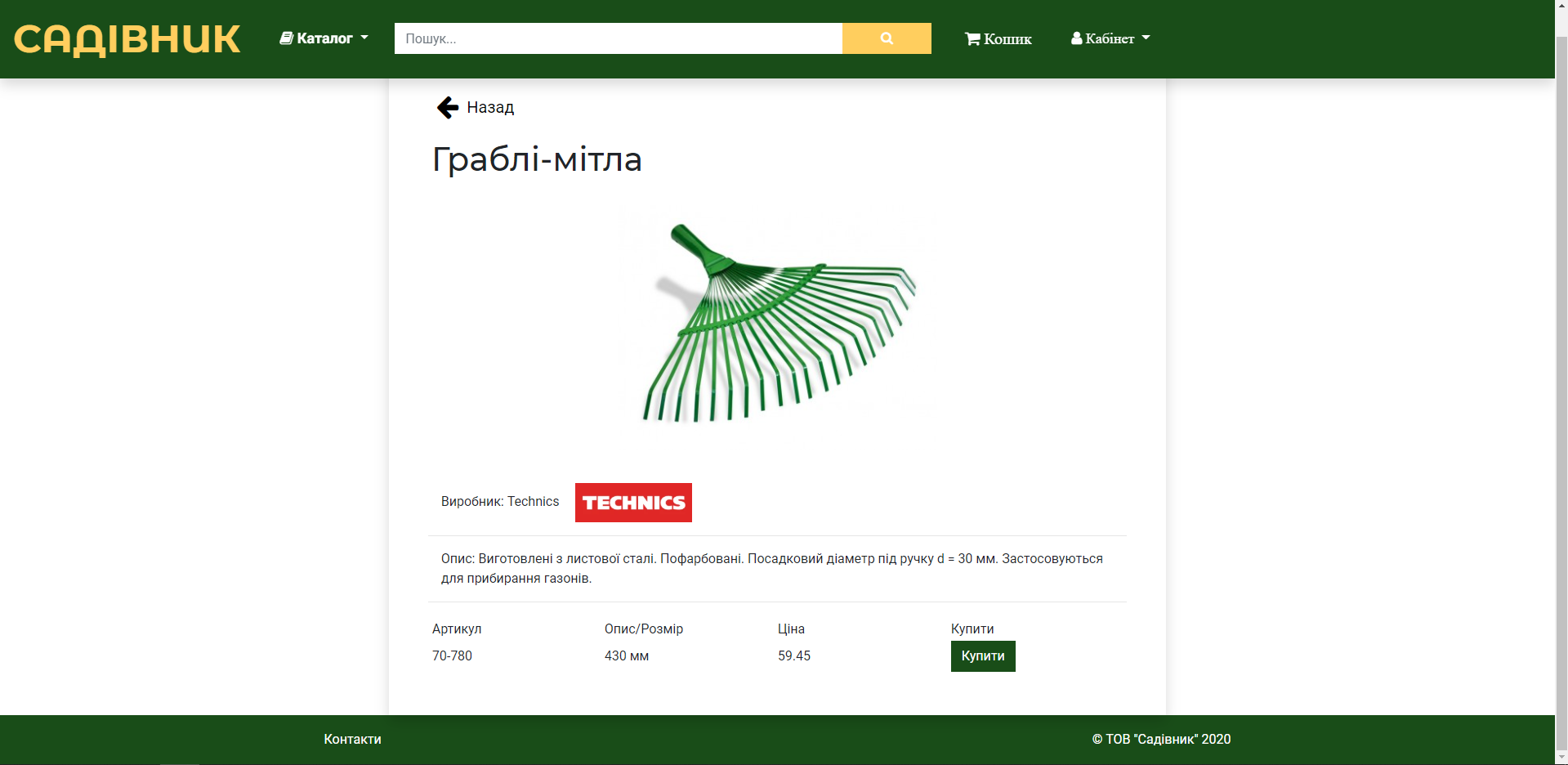Click the catalog book icon beside Каталог
The image size is (1568, 765).
pyautogui.click(x=285, y=38)
